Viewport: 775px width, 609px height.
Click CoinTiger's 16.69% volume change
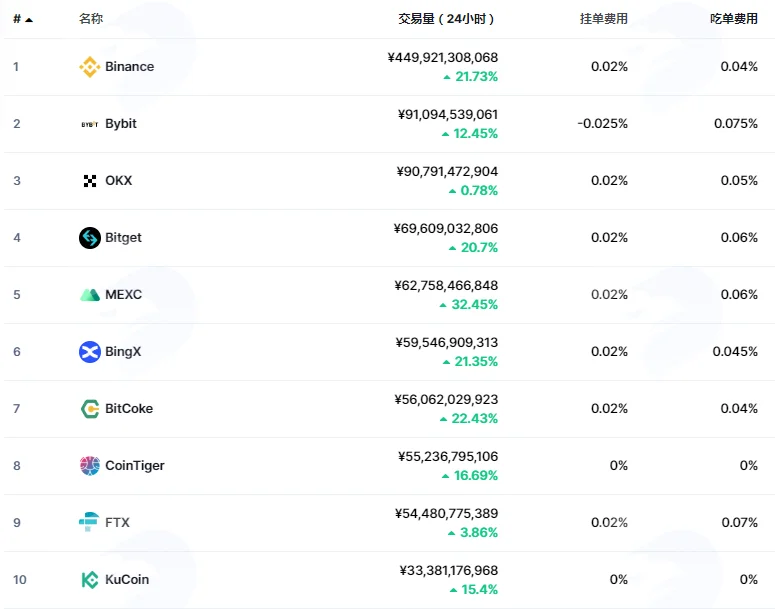click(x=470, y=476)
